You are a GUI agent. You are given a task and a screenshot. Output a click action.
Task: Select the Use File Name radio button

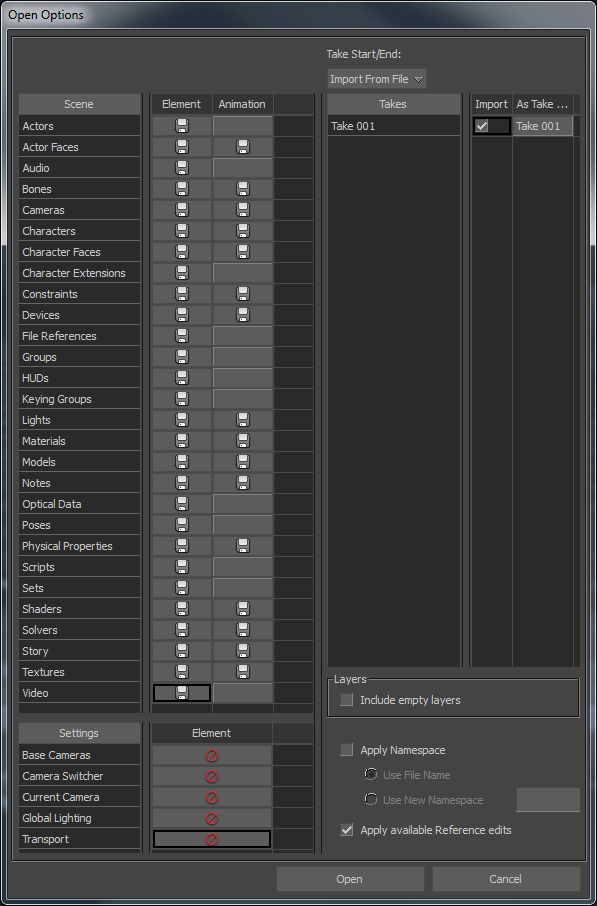pyautogui.click(x=371, y=774)
